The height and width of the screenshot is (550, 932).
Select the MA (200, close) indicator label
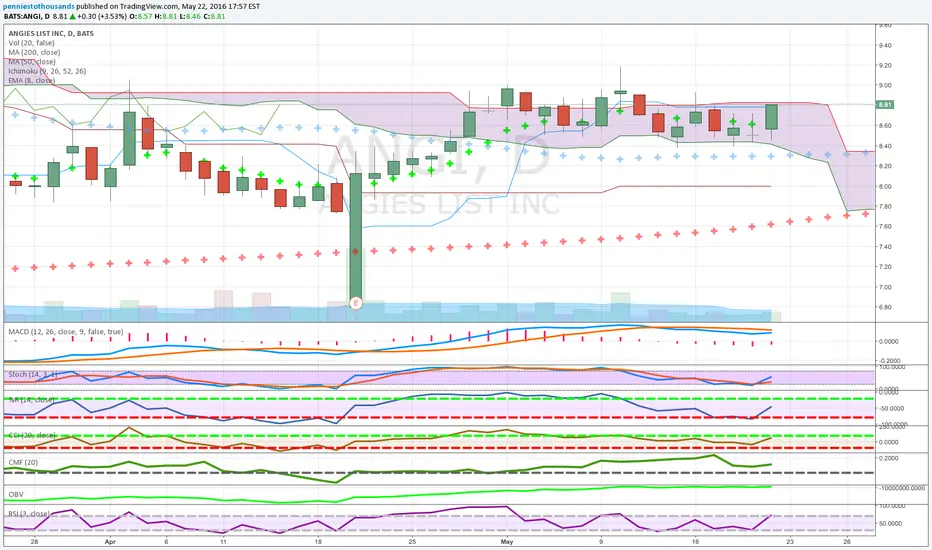pos(34,52)
